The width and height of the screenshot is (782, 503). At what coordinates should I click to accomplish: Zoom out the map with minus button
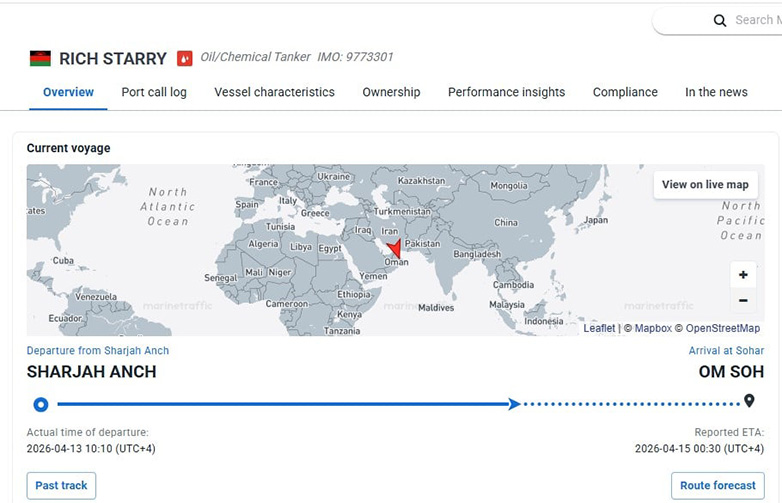point(743,300)
